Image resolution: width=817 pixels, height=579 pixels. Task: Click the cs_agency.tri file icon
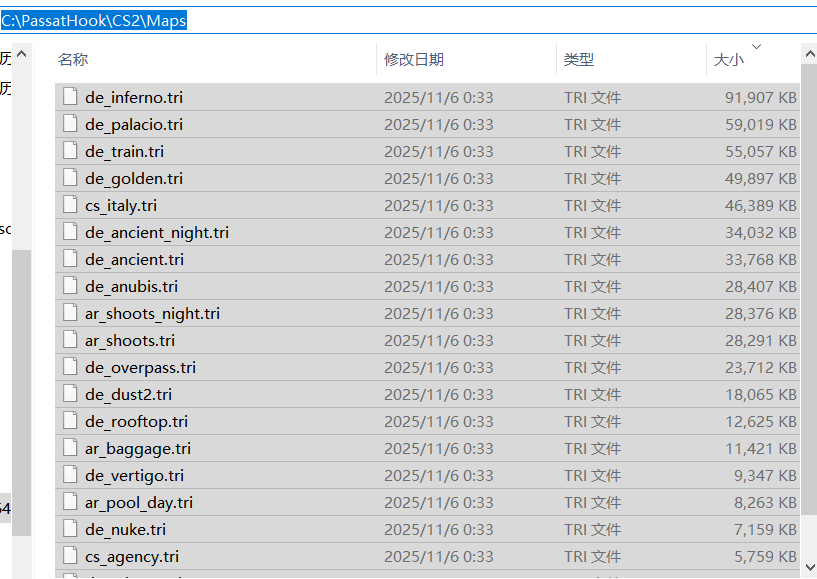coord(69,556)
